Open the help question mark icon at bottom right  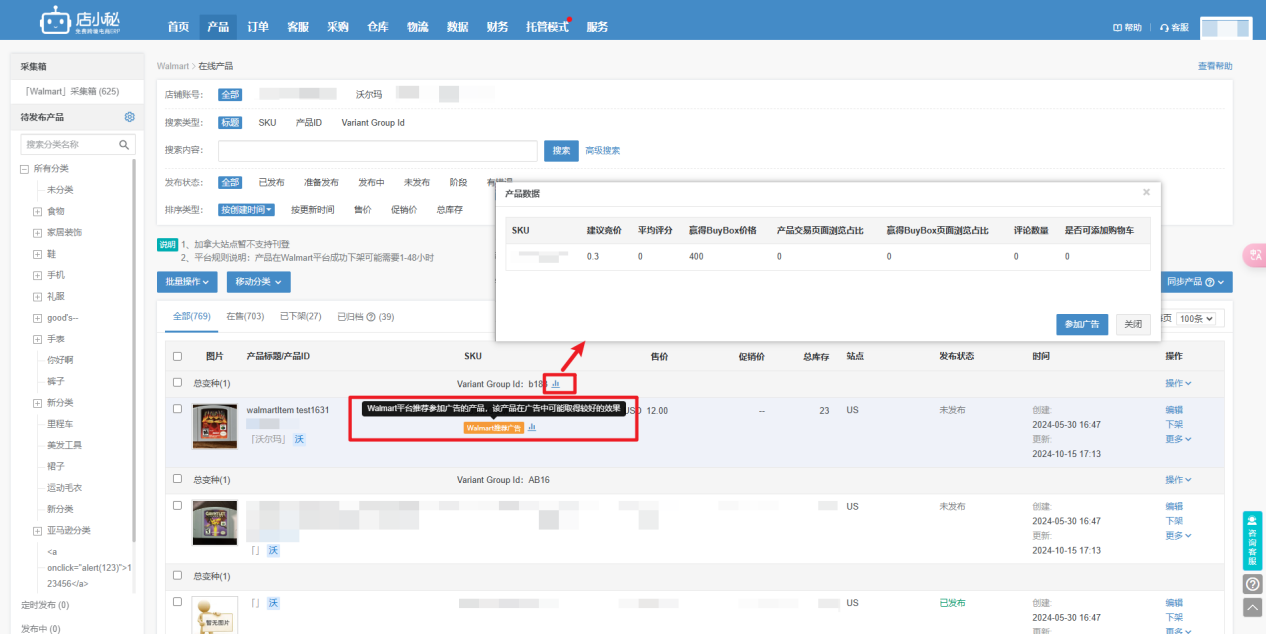pos(1252,584)
